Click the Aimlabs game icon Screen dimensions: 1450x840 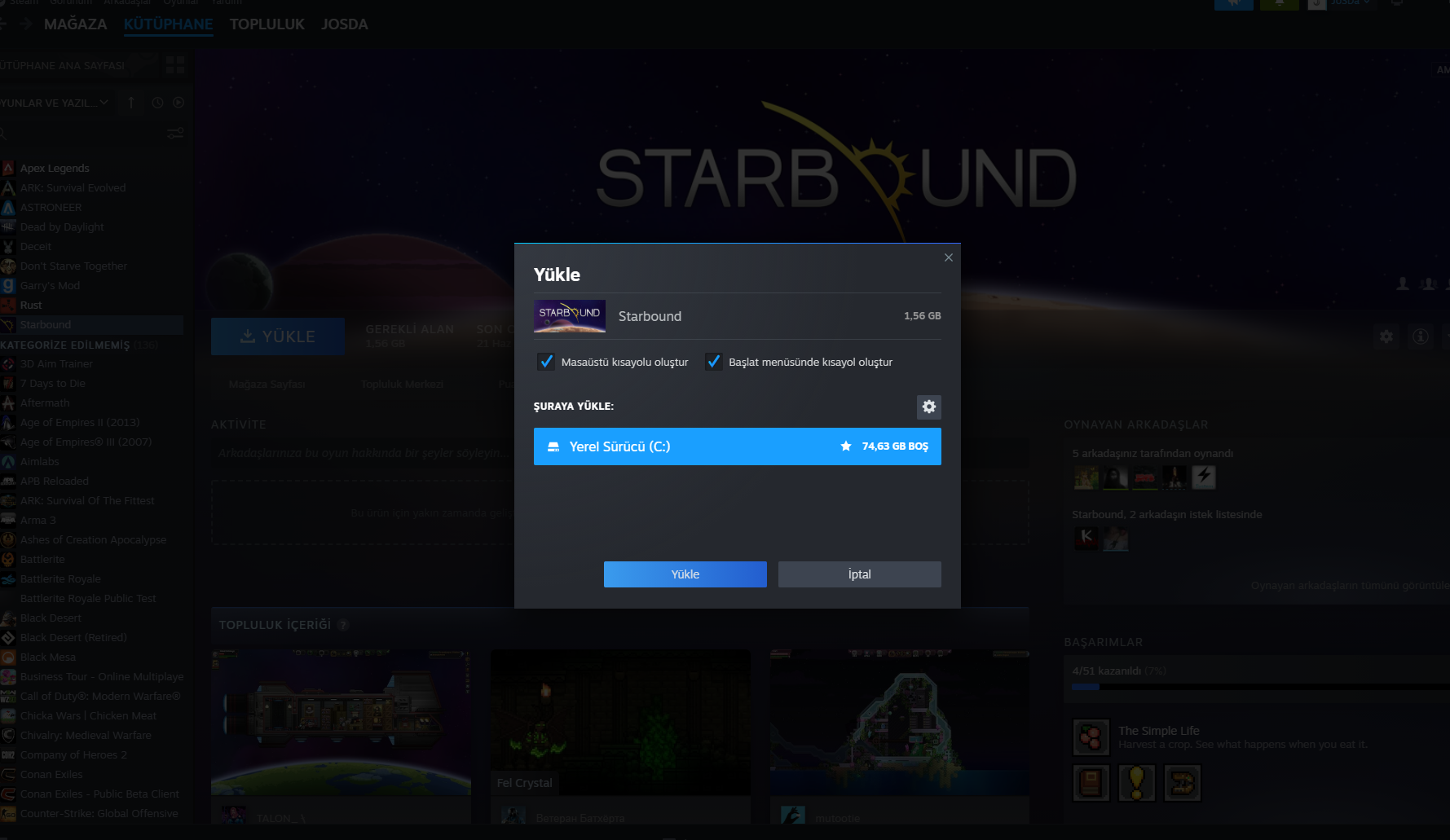point(8,461)
